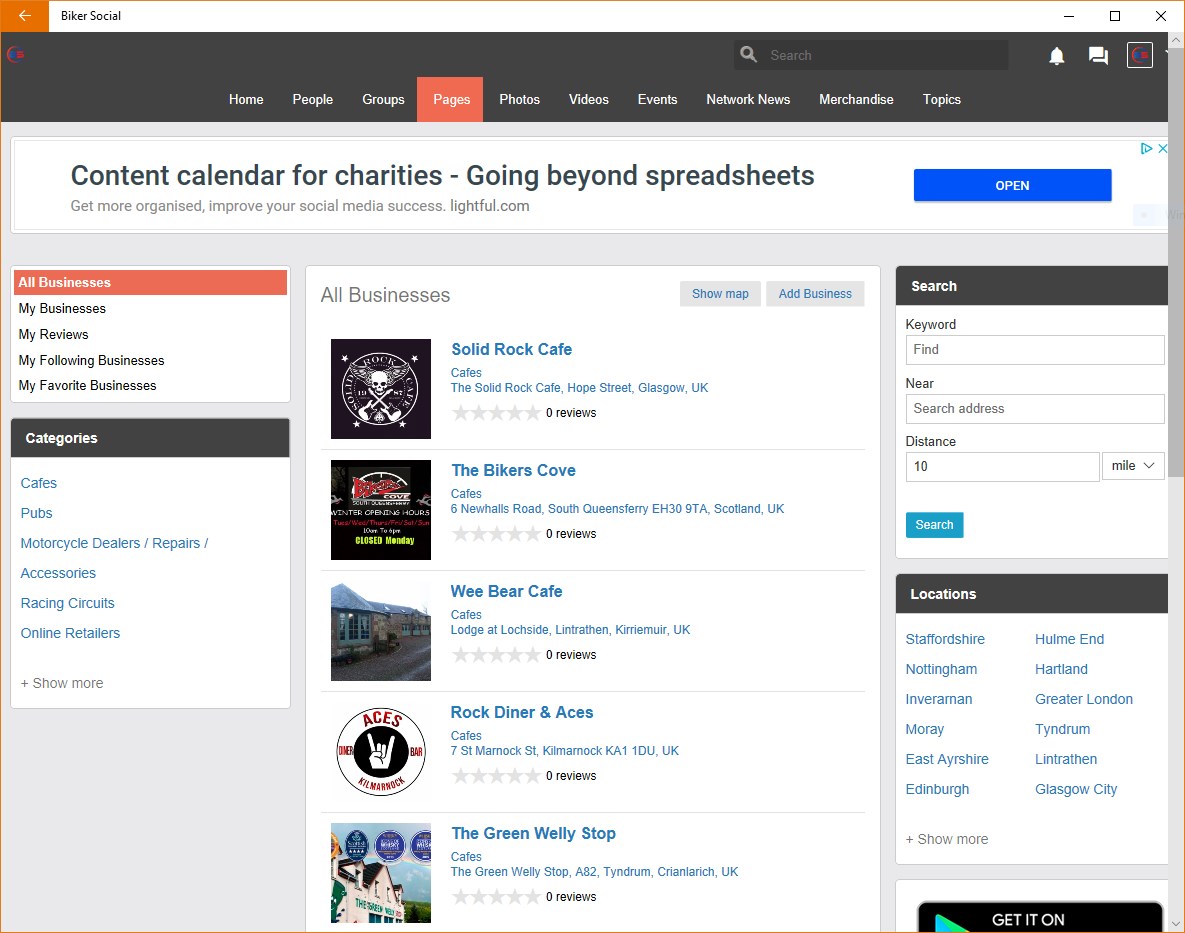Open the messages chat icon
The image size is (1185, 933).
point(1098,56)
